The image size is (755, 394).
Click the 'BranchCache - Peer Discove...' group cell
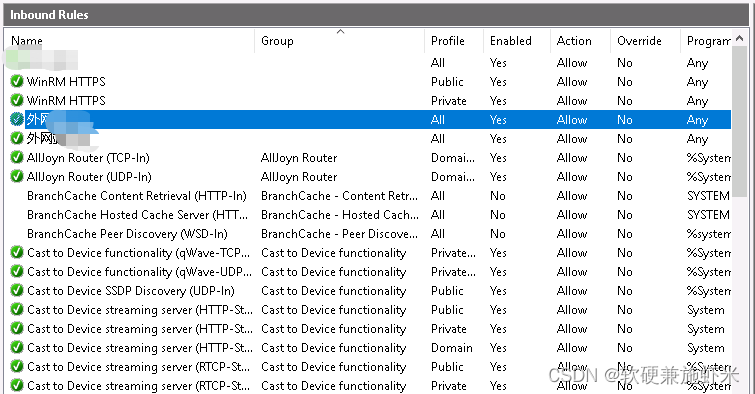pyautogui.click(x=339, y=234)
